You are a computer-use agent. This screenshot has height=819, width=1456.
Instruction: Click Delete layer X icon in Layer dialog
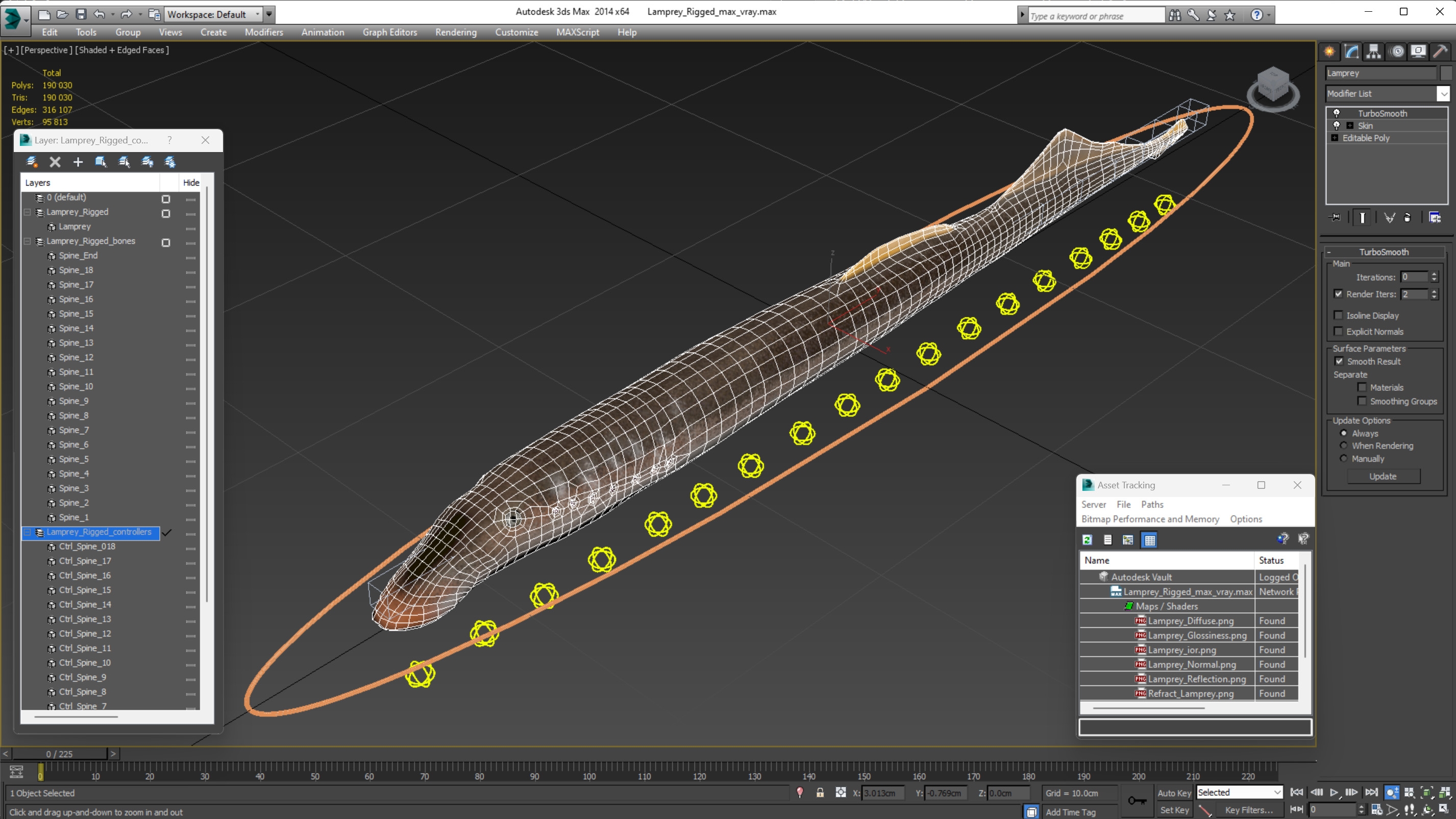coord(55,162)
